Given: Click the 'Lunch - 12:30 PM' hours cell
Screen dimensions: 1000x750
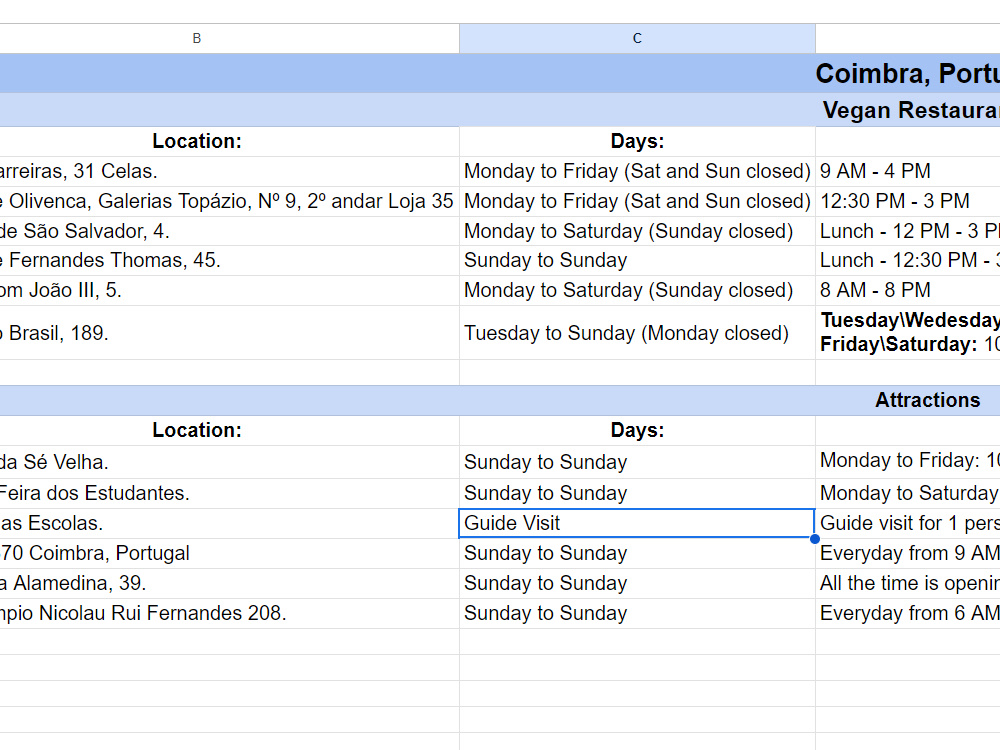Looking at the screenshot, I should [x=908, y=260].
